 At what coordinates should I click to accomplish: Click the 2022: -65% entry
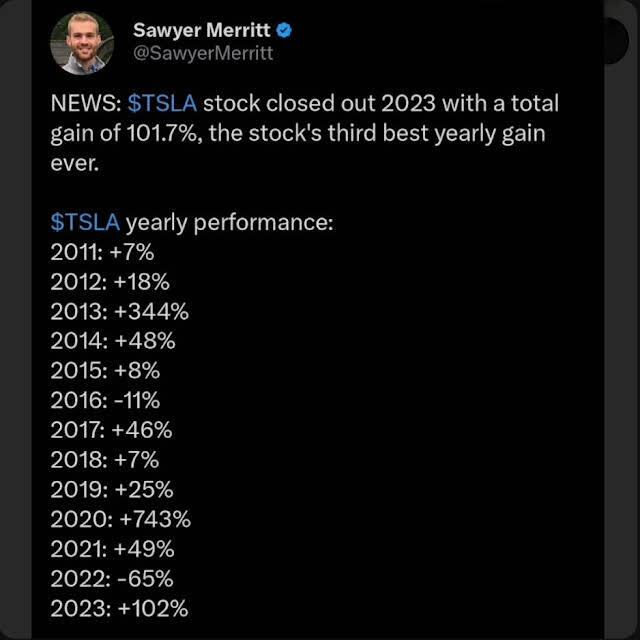coord(111,578)
